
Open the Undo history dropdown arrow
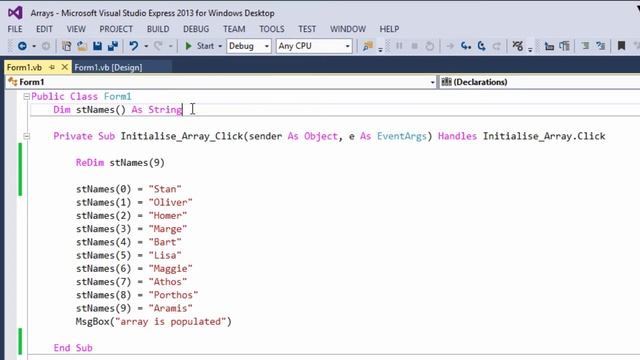pyautogui.click(x=146, y=46)
